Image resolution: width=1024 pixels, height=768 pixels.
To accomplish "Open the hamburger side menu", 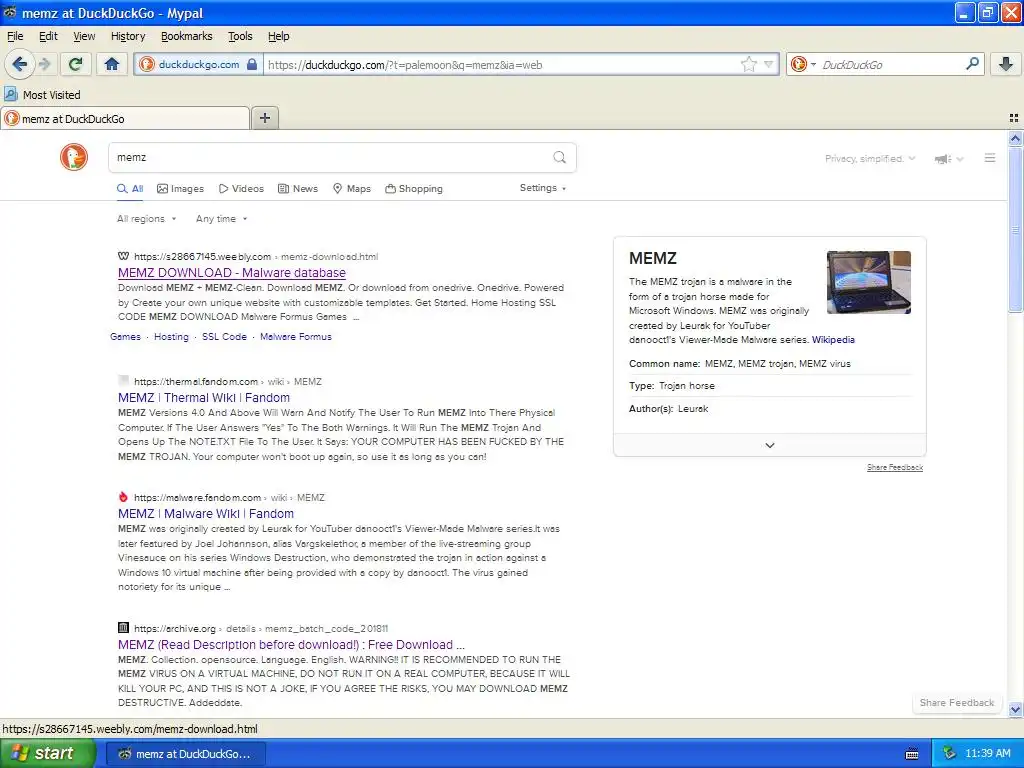I will (990, 158).
